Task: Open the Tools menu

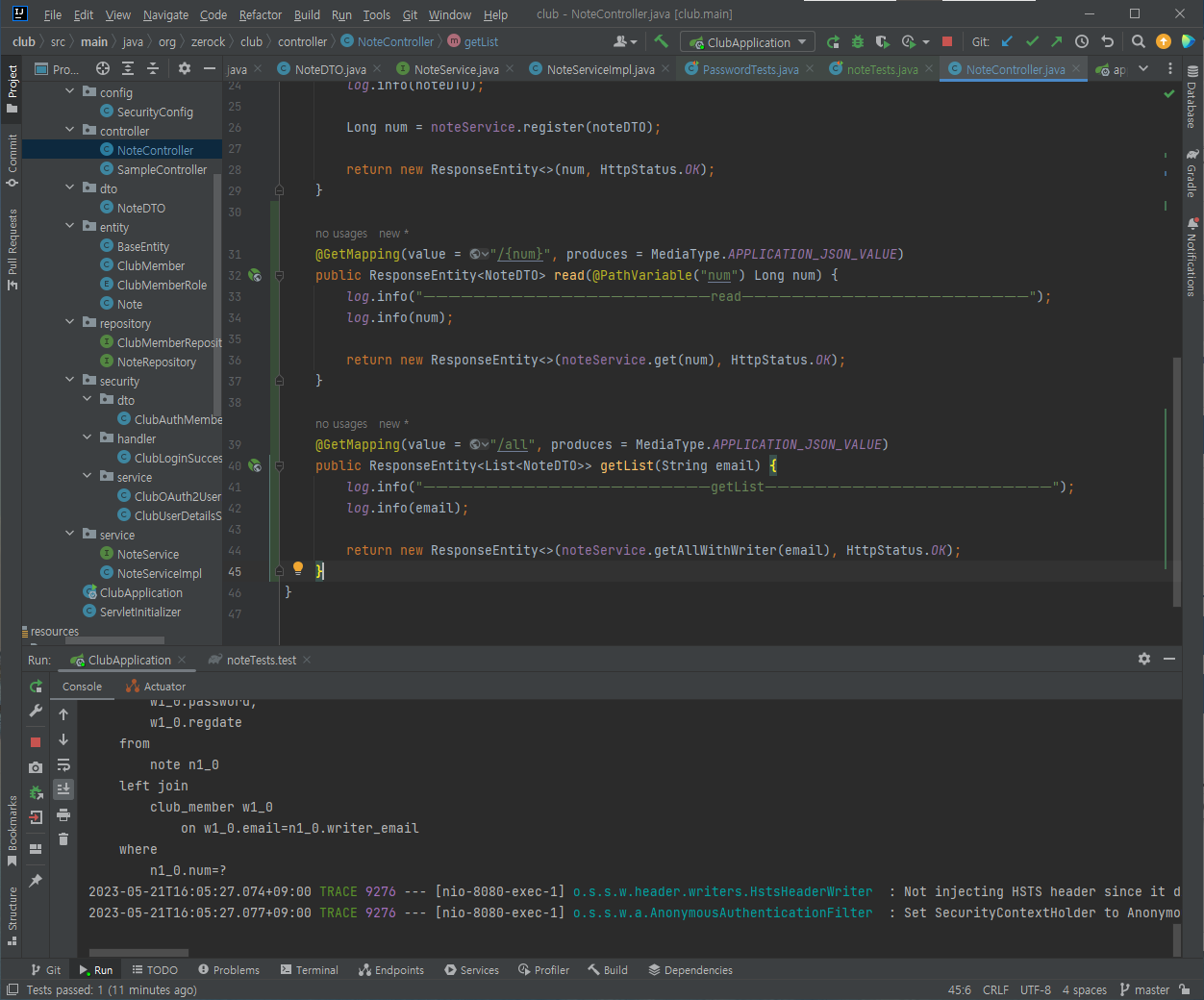Action: pos(377,14)
